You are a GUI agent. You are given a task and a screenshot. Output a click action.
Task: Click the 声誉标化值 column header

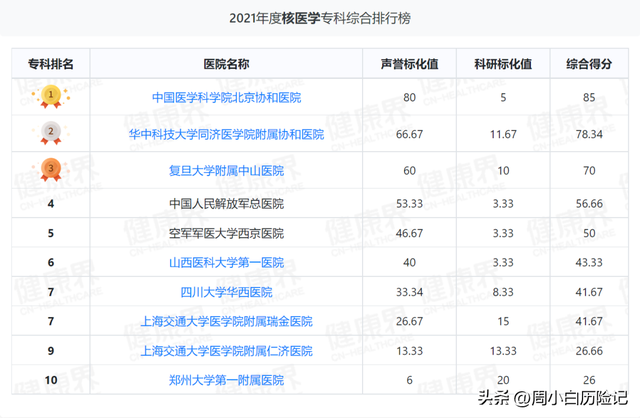409,64
